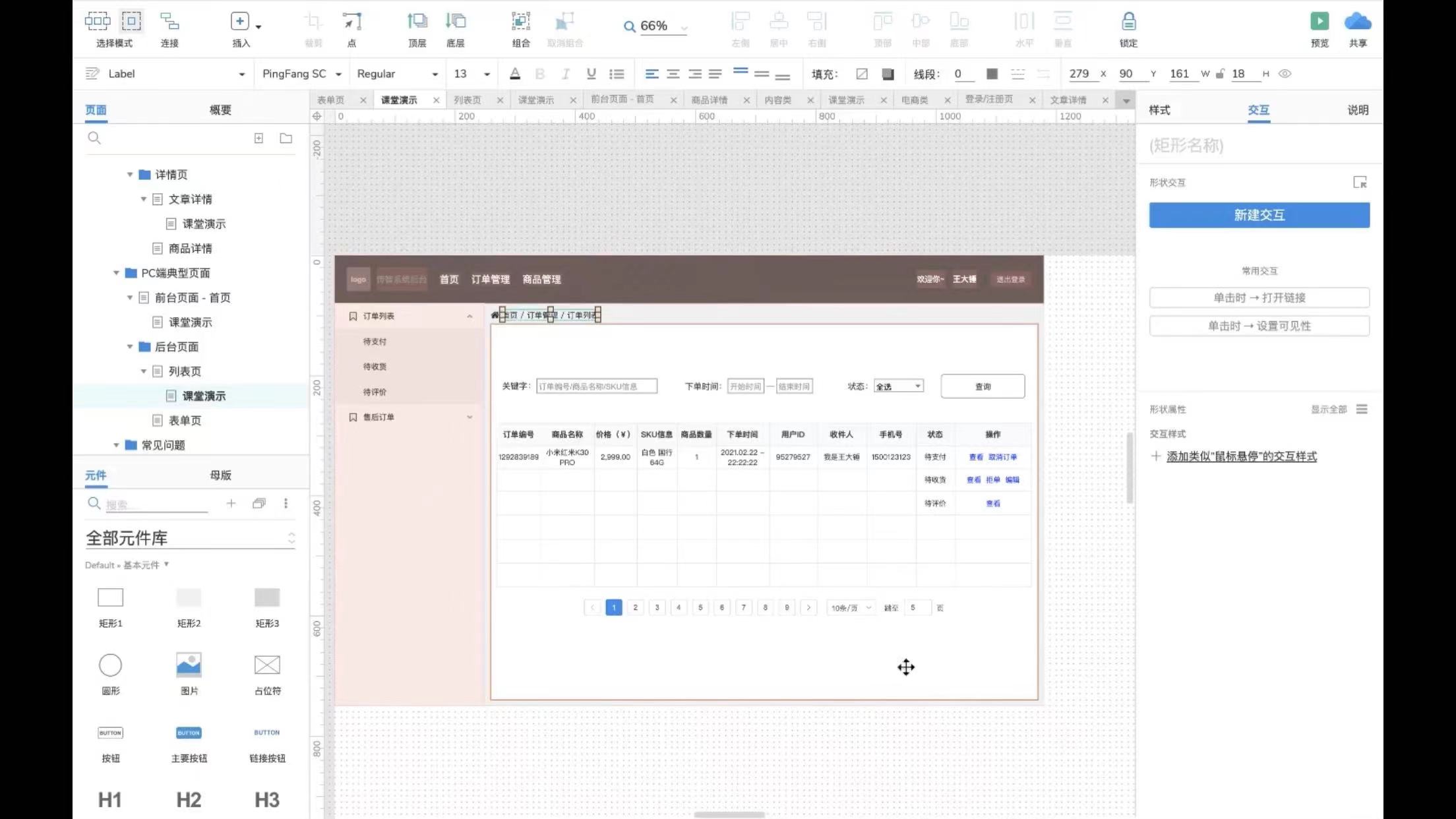Screen dimensions: 1456x819
Task: Click the 新建交互 button
Action: pos(1259,215)
